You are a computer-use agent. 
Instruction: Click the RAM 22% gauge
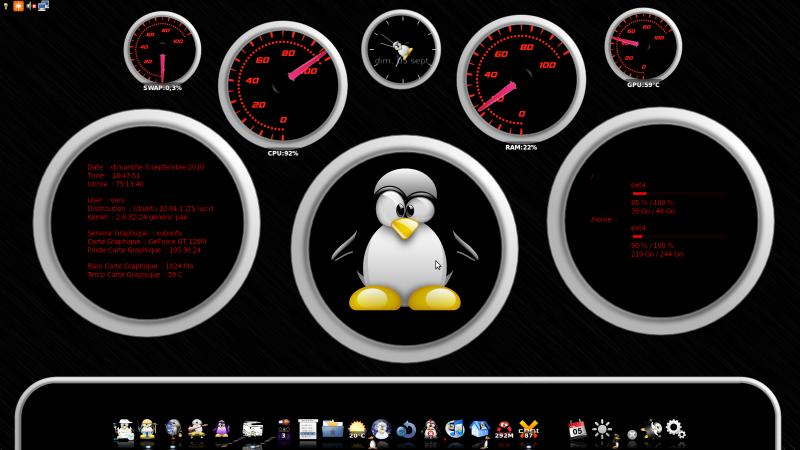coord(521,79)
